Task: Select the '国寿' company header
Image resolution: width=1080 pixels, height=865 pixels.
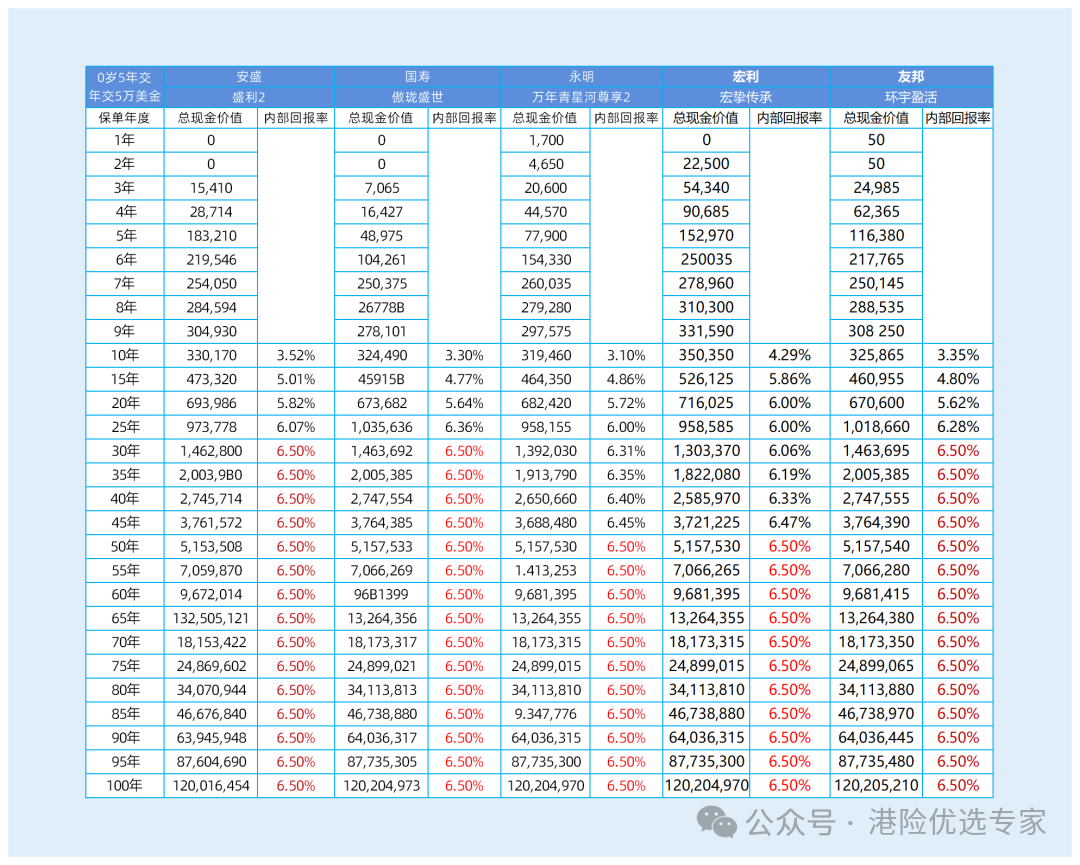Action: click(x=417, y=76)
